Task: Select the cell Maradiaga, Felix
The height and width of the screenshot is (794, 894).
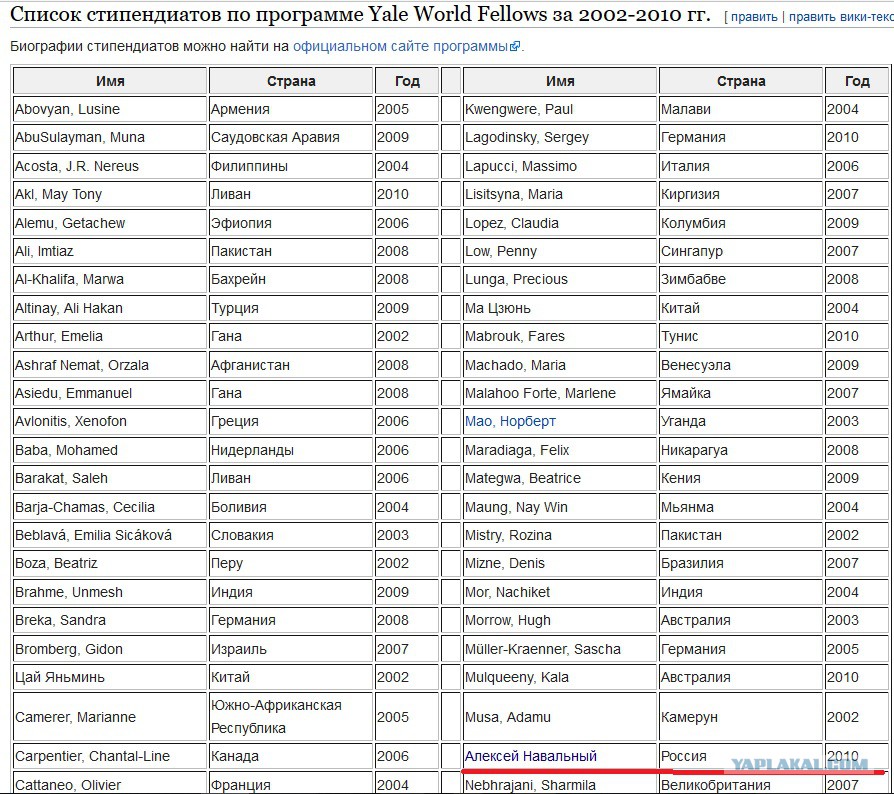Action: pos(560,450)
